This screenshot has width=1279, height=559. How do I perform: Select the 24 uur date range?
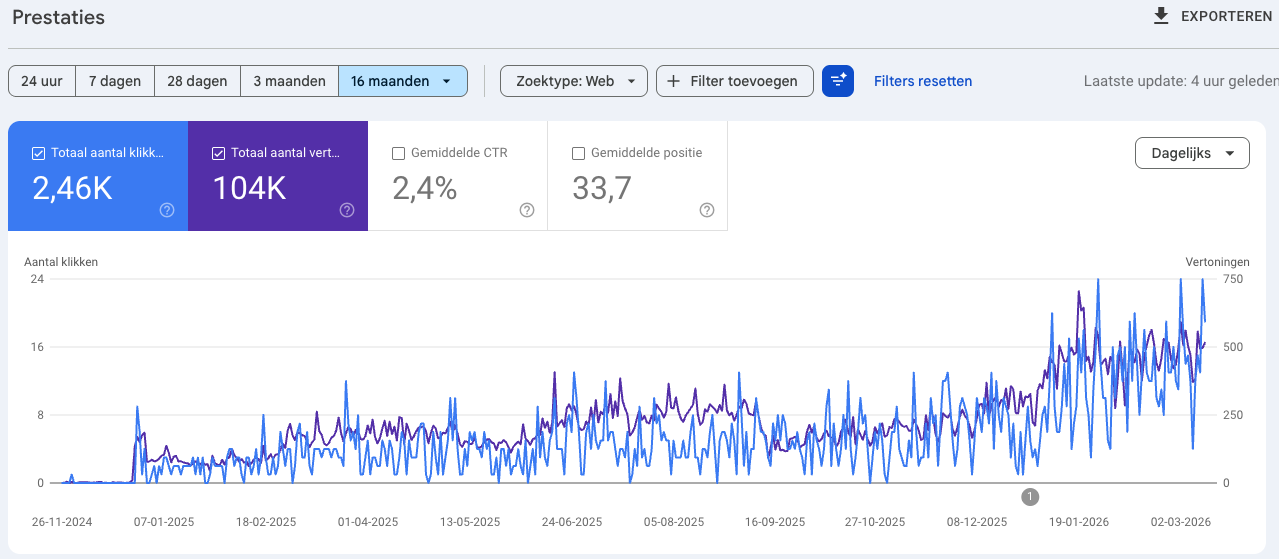[x=42, y=81]
